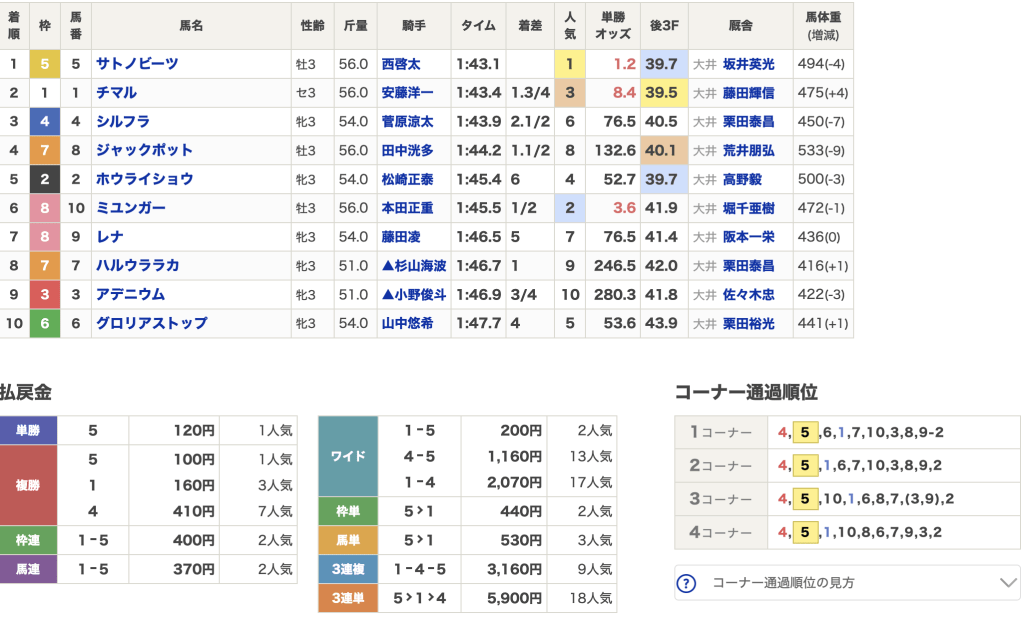Open trainer page 荒井朋弘
Image resolution: width=1024 pixels, height=623 pixels.
748,150
